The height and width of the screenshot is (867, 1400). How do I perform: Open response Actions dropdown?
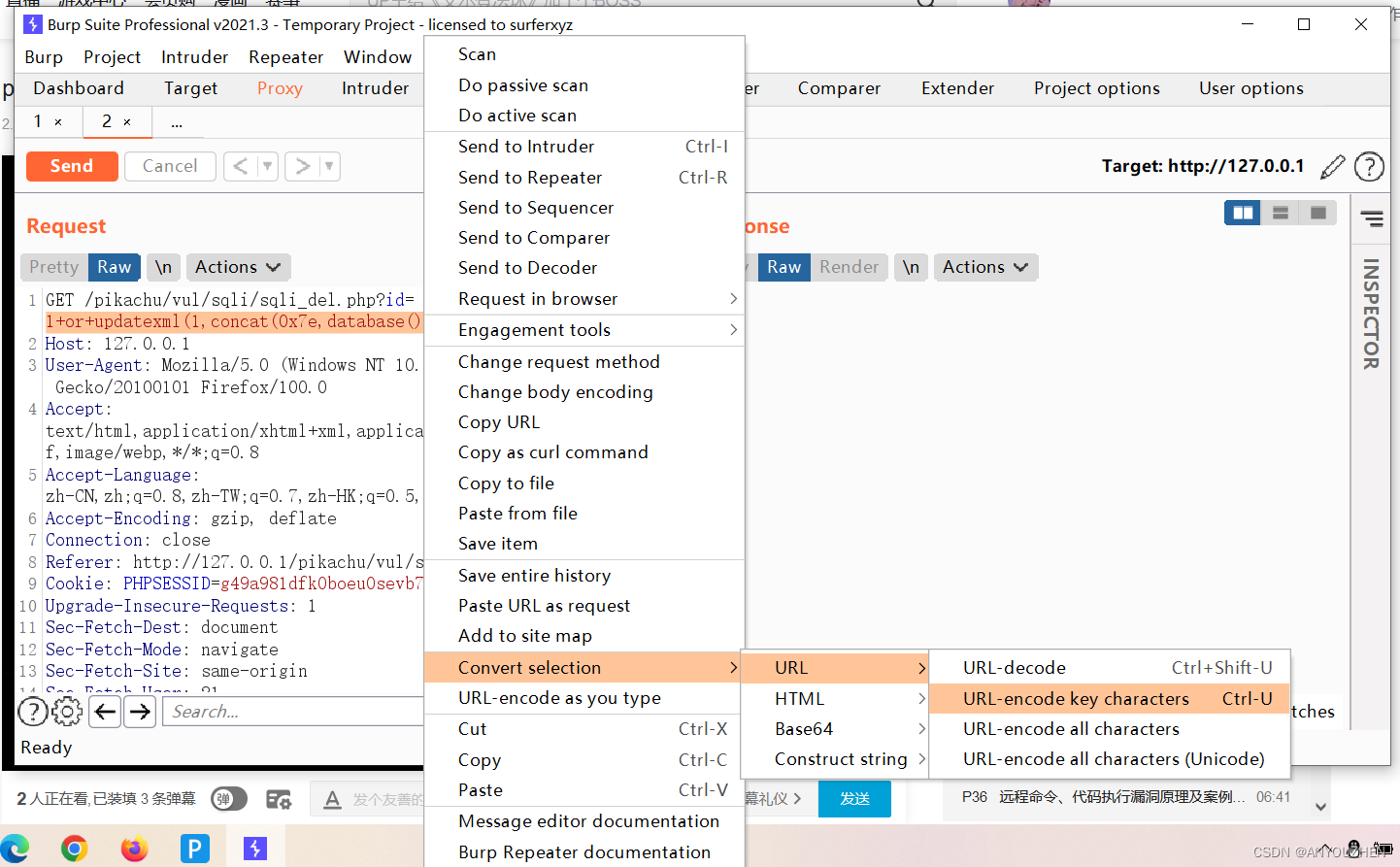pyautogui.click(x=985, y=267)
